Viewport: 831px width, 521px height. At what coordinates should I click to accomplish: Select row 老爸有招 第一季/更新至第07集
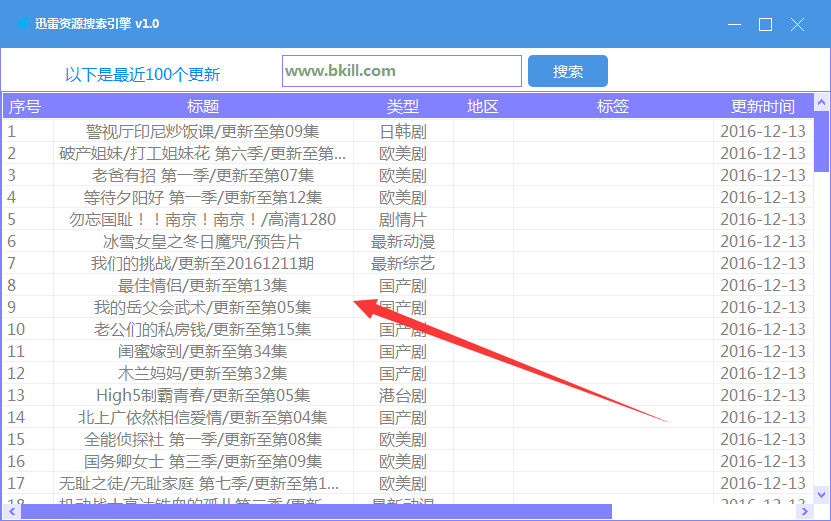tap(408, 175)
